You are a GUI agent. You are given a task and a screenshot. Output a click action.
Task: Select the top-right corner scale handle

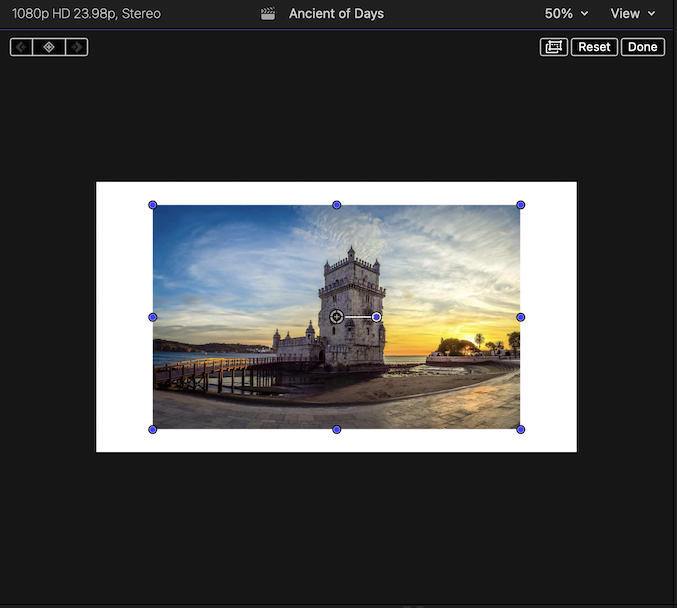tap(521, 205)
